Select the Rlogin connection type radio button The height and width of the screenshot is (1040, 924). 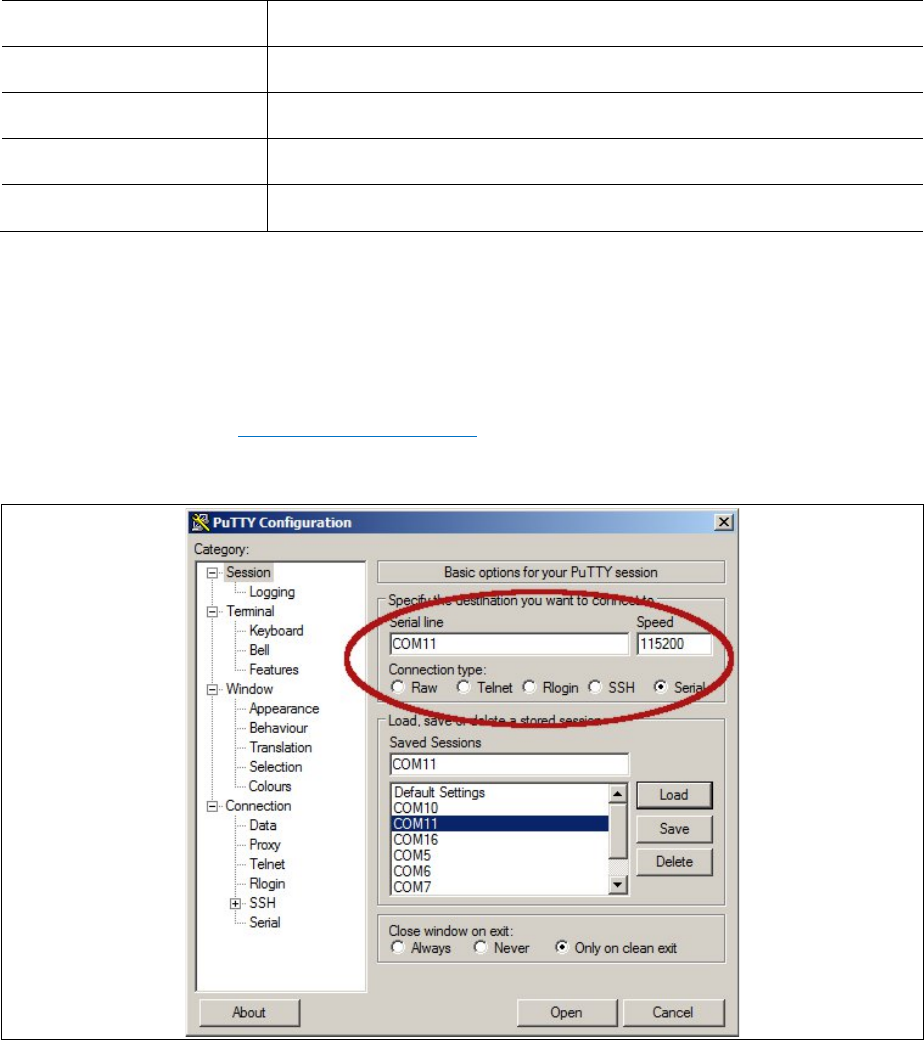pyautogui.click(x=529, y=687)
